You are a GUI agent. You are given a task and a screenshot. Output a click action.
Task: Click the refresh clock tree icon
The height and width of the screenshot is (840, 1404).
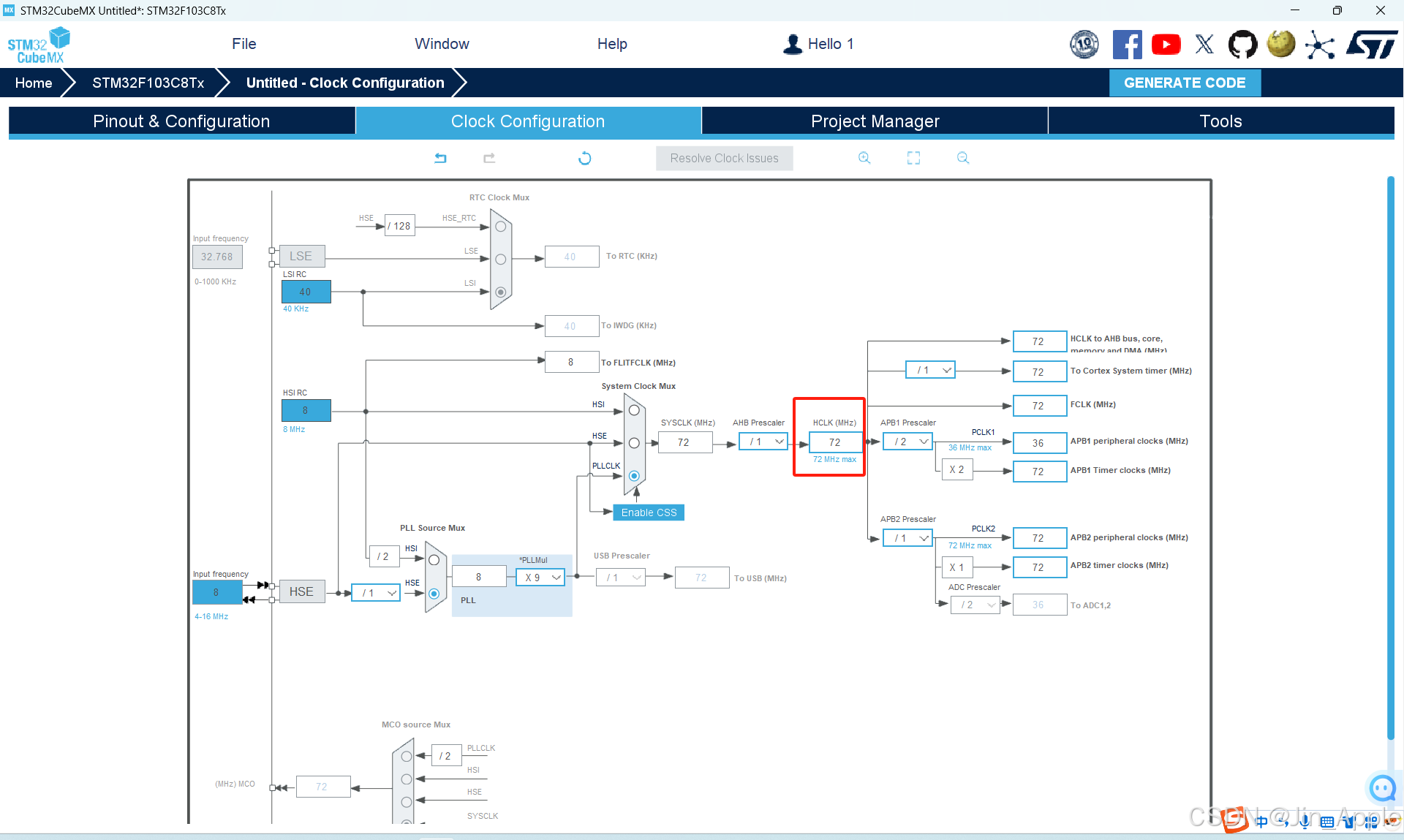point(584,158)
